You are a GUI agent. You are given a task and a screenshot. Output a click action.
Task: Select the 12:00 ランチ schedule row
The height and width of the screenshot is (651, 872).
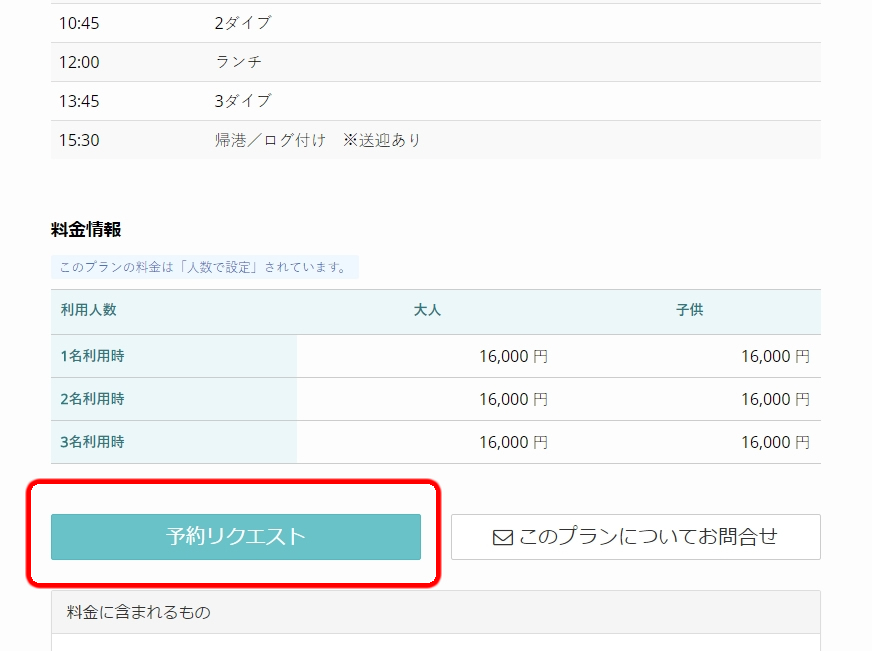click(238, 62)
